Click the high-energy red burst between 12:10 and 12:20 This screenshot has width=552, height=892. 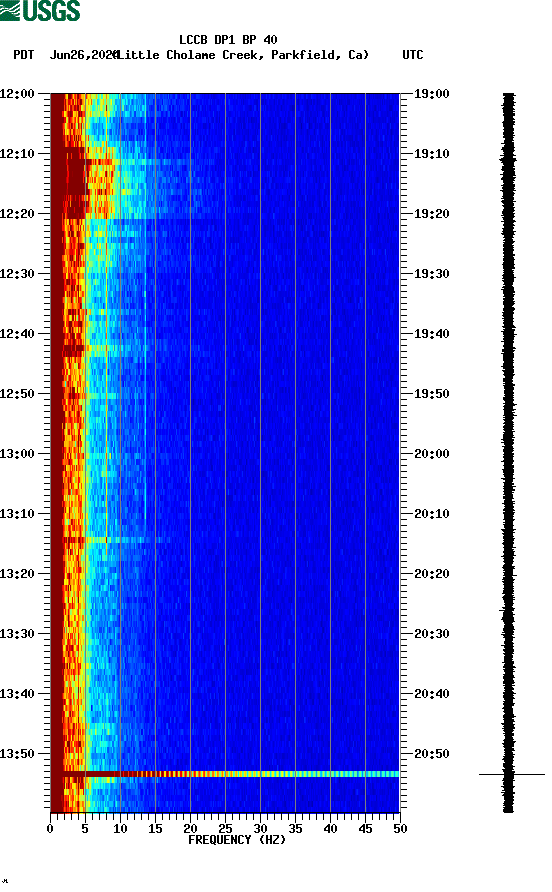point(75,183)
